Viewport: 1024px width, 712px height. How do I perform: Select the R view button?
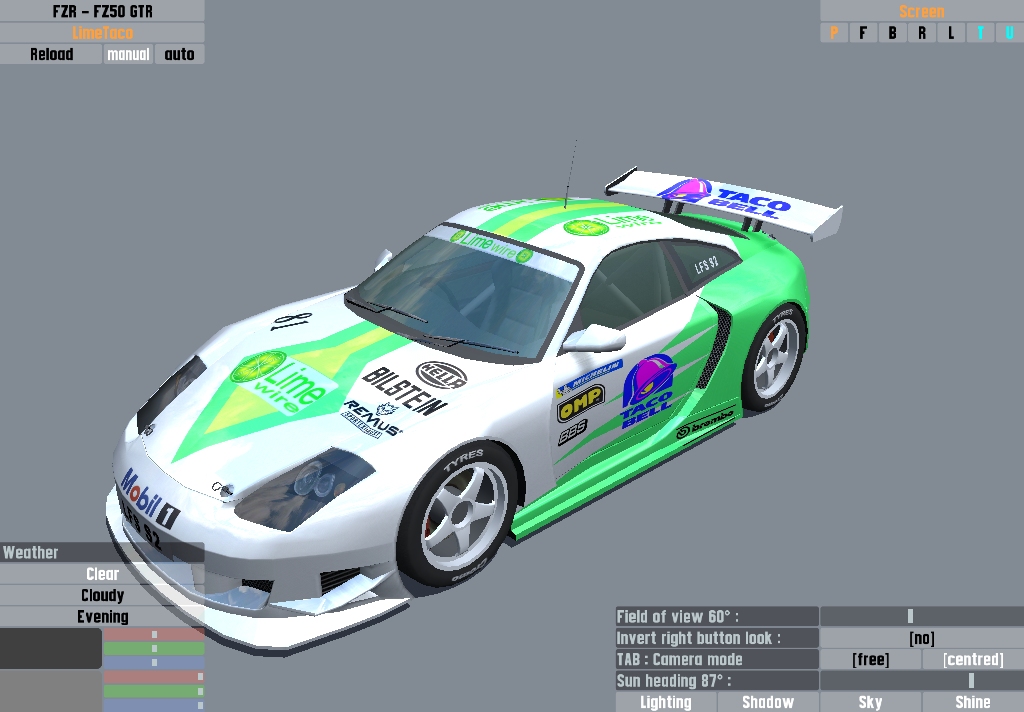[x=921, y=33]
